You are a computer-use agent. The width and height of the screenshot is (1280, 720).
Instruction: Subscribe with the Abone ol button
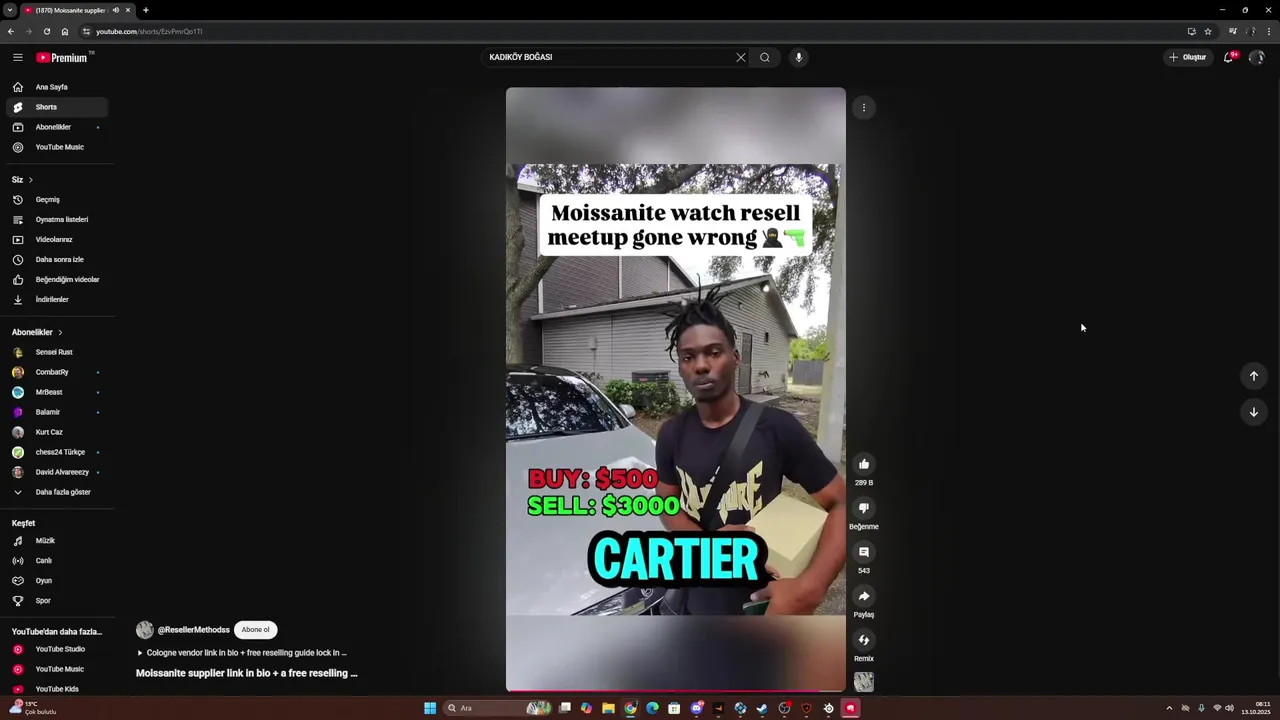[x=255, y=630]
